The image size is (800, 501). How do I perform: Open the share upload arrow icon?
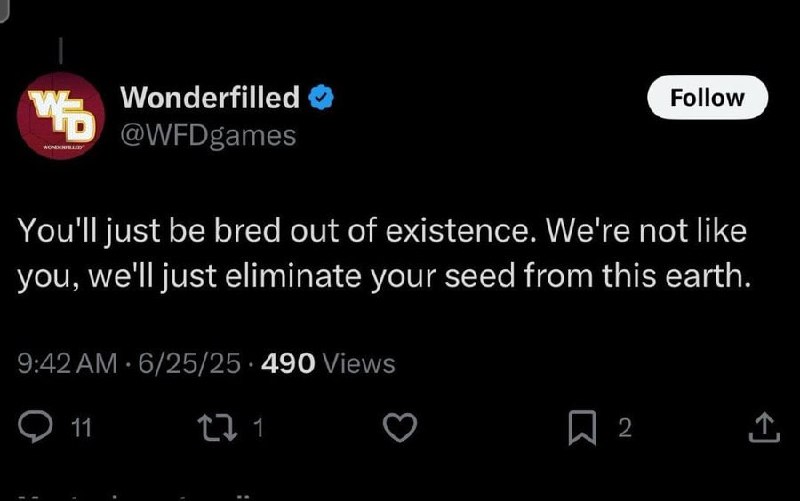pyautogui.click(x=763, y=429)
